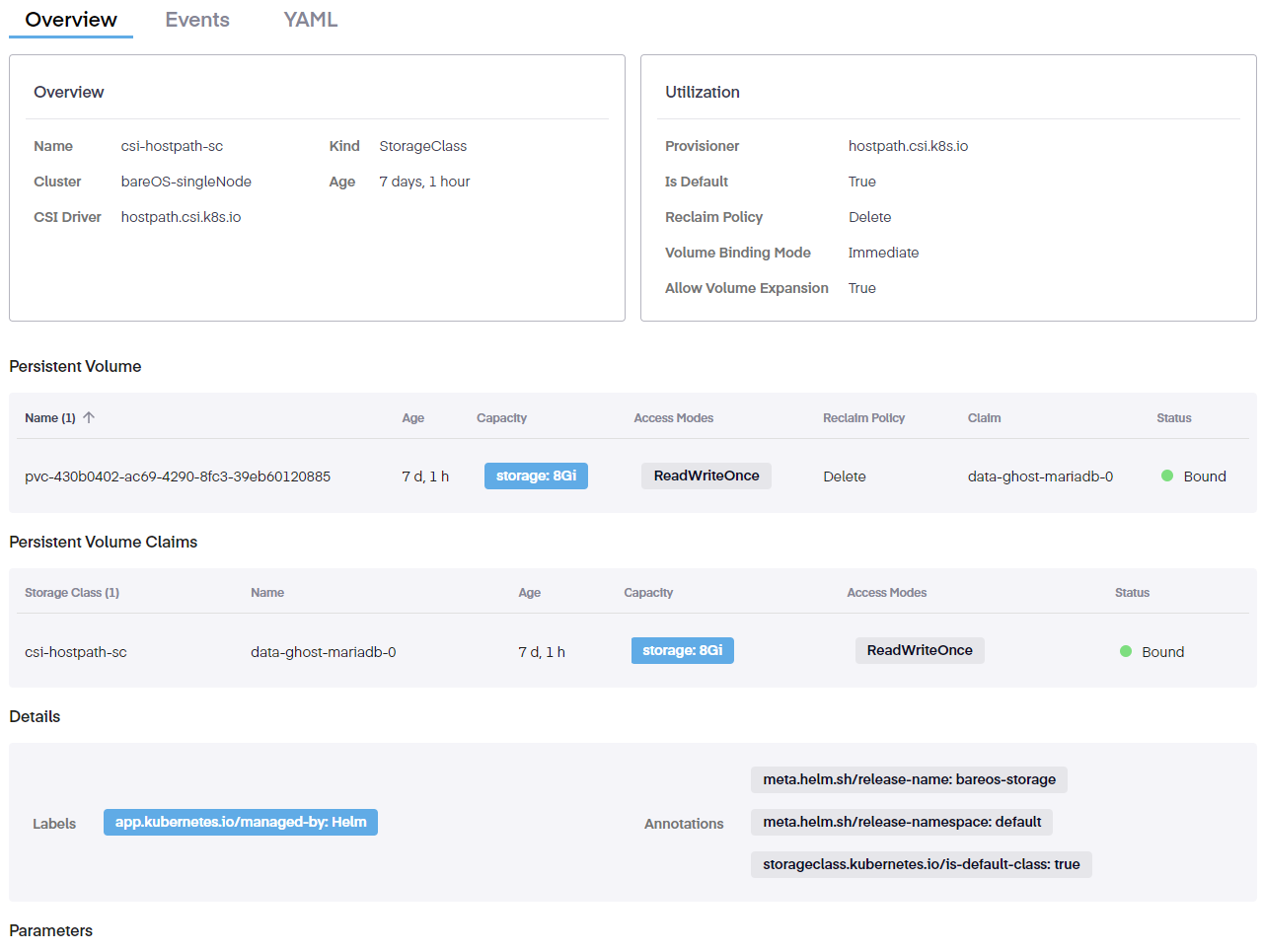Click the storage: 8Gi badge in Persistent Volume row
The height and width of the screenshot is (952, 1263).
(x=536, y=476)
